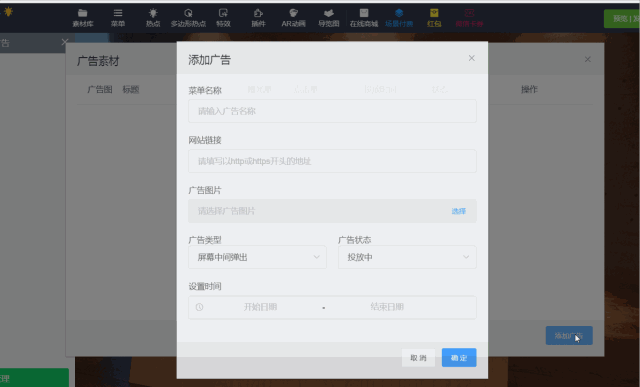The image size is (640, 387).
Task: Open the pink coupon card tool
Action: pos(469,18)
